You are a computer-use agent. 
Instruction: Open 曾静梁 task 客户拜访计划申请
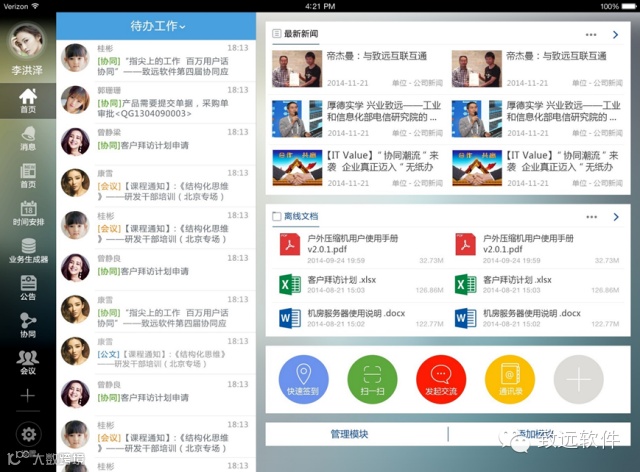(156, 145)
